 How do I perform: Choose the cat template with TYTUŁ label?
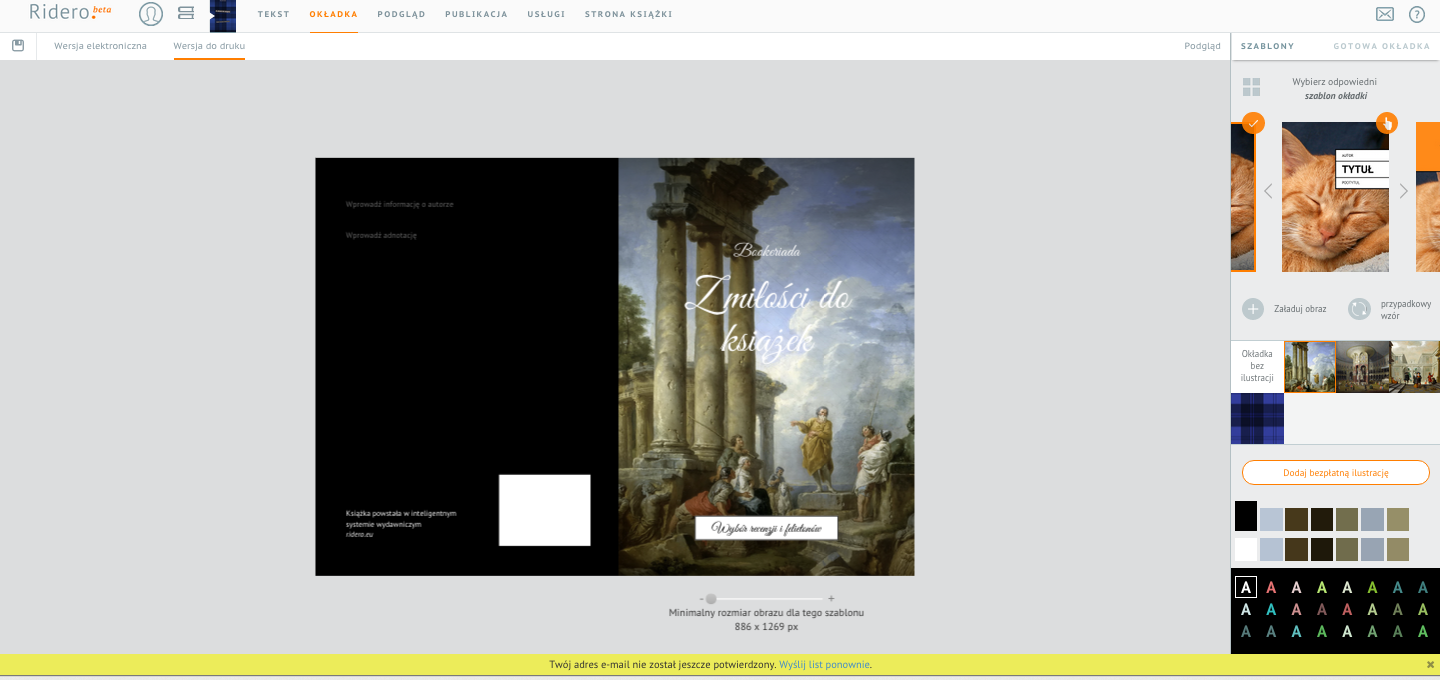point(1335,197)
